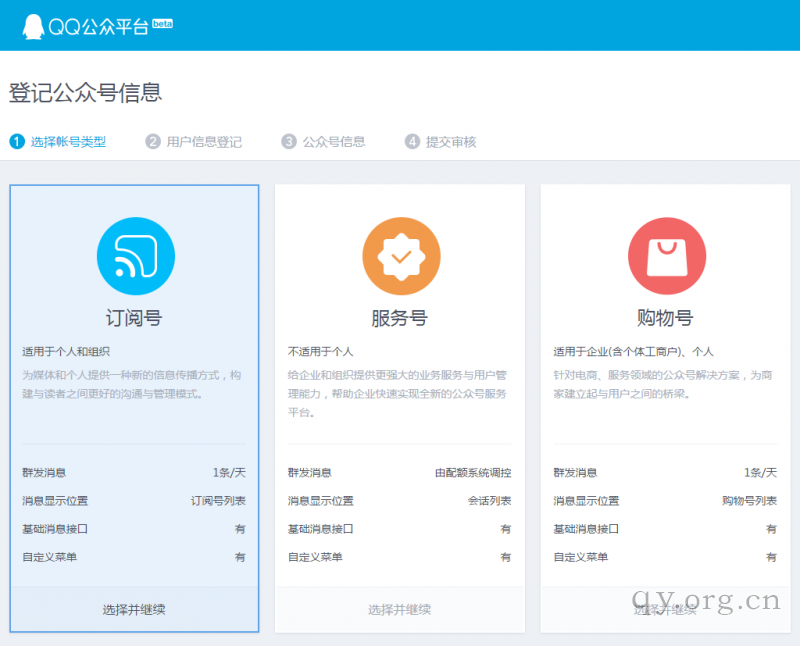Click 群发消息 label in 服务号 card
This screenshot has width=800, height=646.
click(310, 473)
